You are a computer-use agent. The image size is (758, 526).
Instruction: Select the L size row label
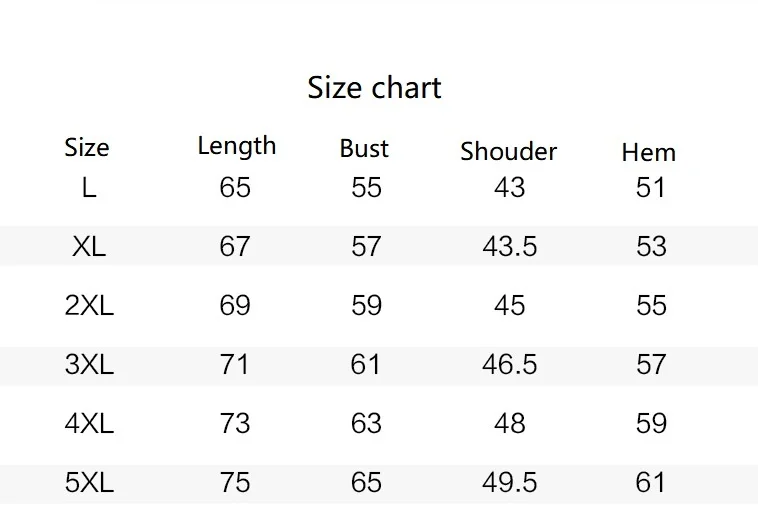[88, 188]
